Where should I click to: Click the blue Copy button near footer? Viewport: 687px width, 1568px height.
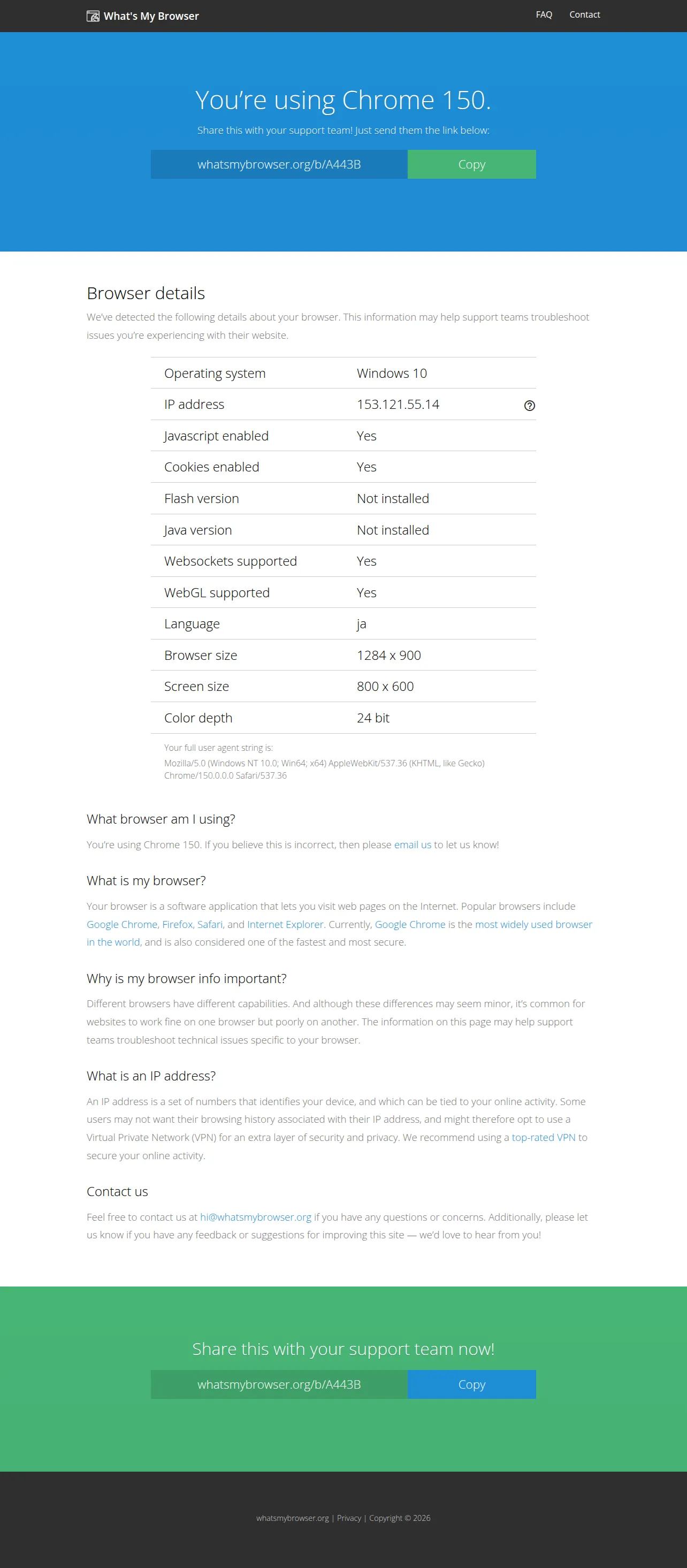(471, 1383)
